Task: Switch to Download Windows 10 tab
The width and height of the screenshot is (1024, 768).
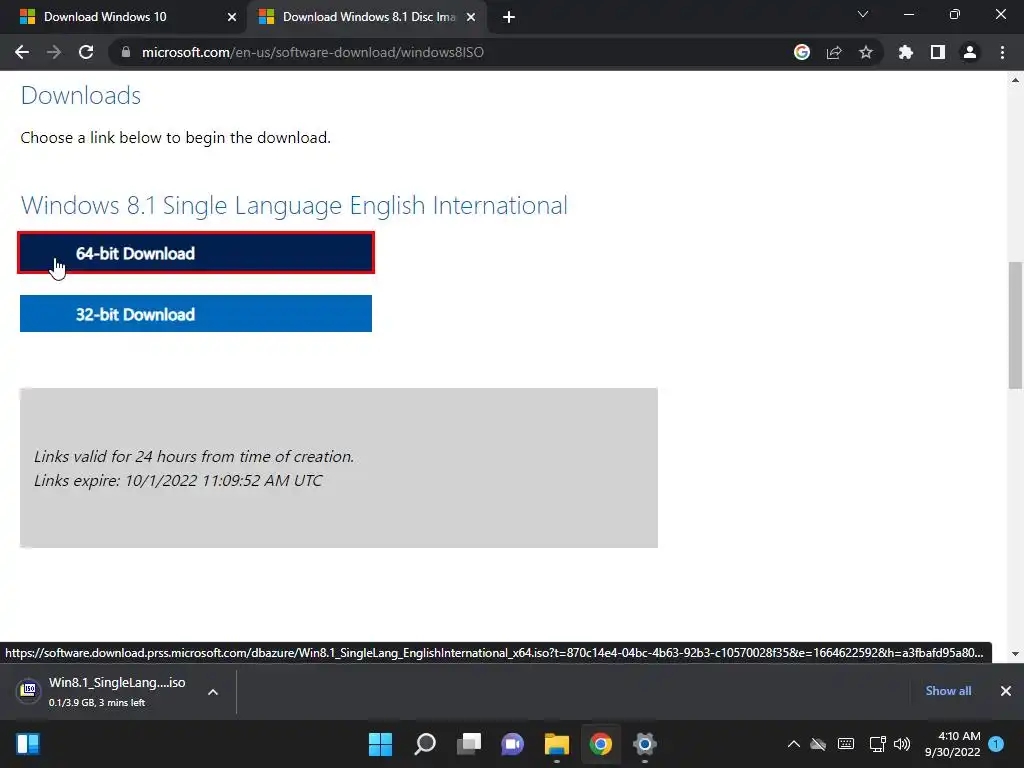Action: click(124, 17)
